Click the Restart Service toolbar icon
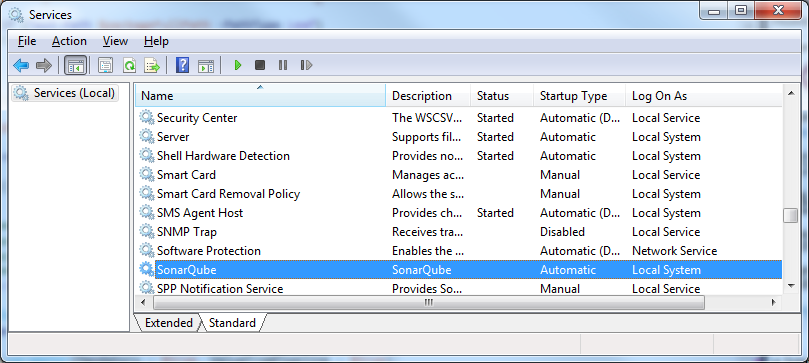 pyautogui.click(x=306, y=65)
